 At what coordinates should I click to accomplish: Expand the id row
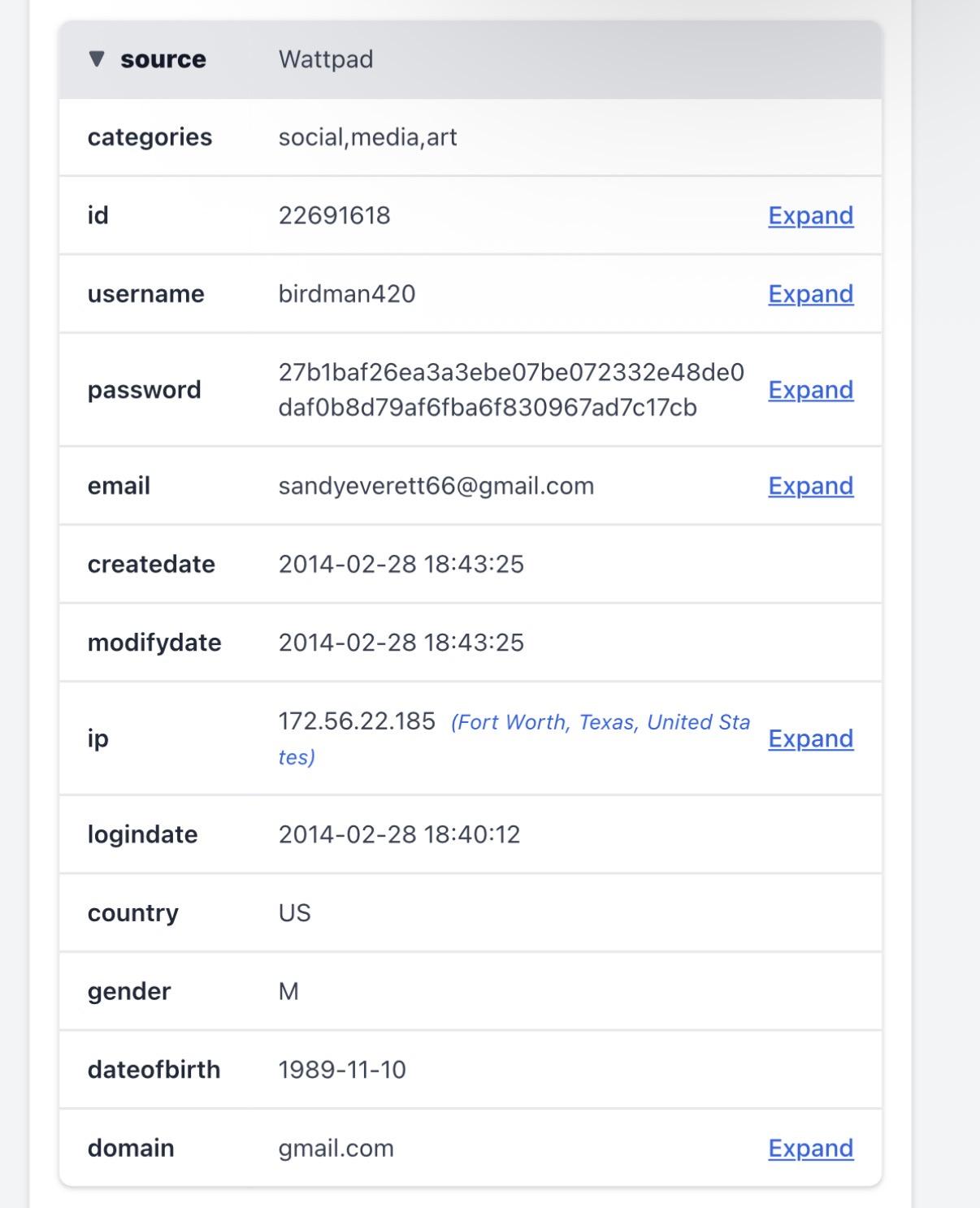tap(810, 215)
